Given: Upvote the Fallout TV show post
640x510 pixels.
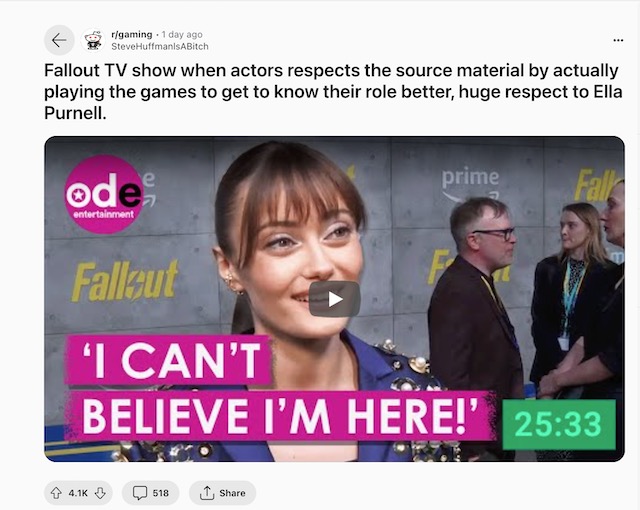Looking at the screenshot, I should click(x=56, y=493).
